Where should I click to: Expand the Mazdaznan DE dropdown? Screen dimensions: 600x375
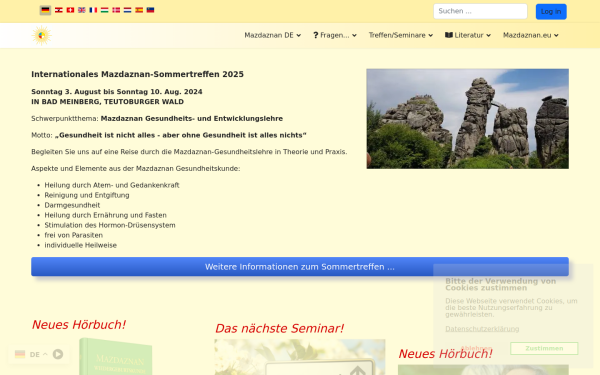(272, 35)
